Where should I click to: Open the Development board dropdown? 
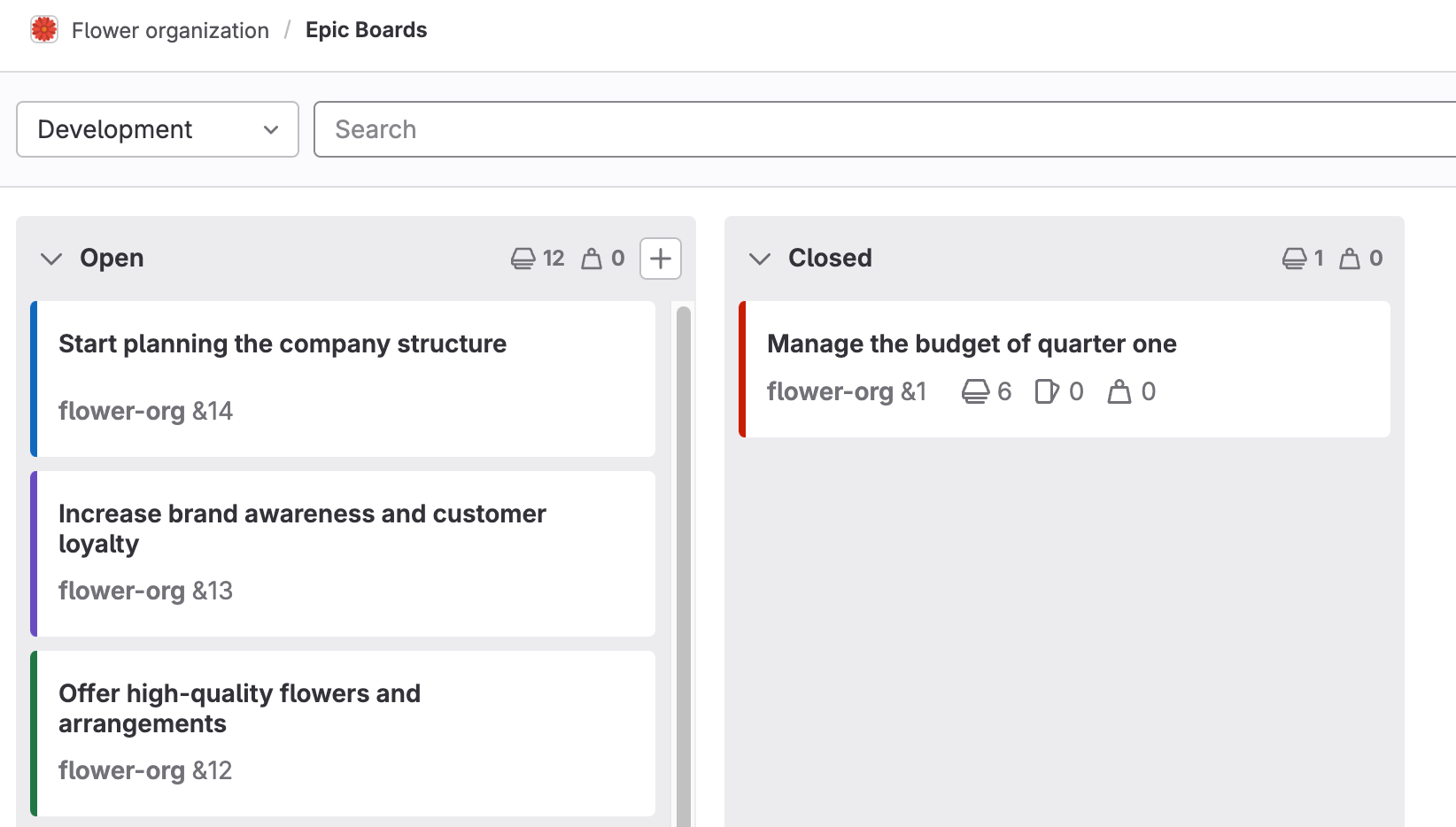click(158, 129)
